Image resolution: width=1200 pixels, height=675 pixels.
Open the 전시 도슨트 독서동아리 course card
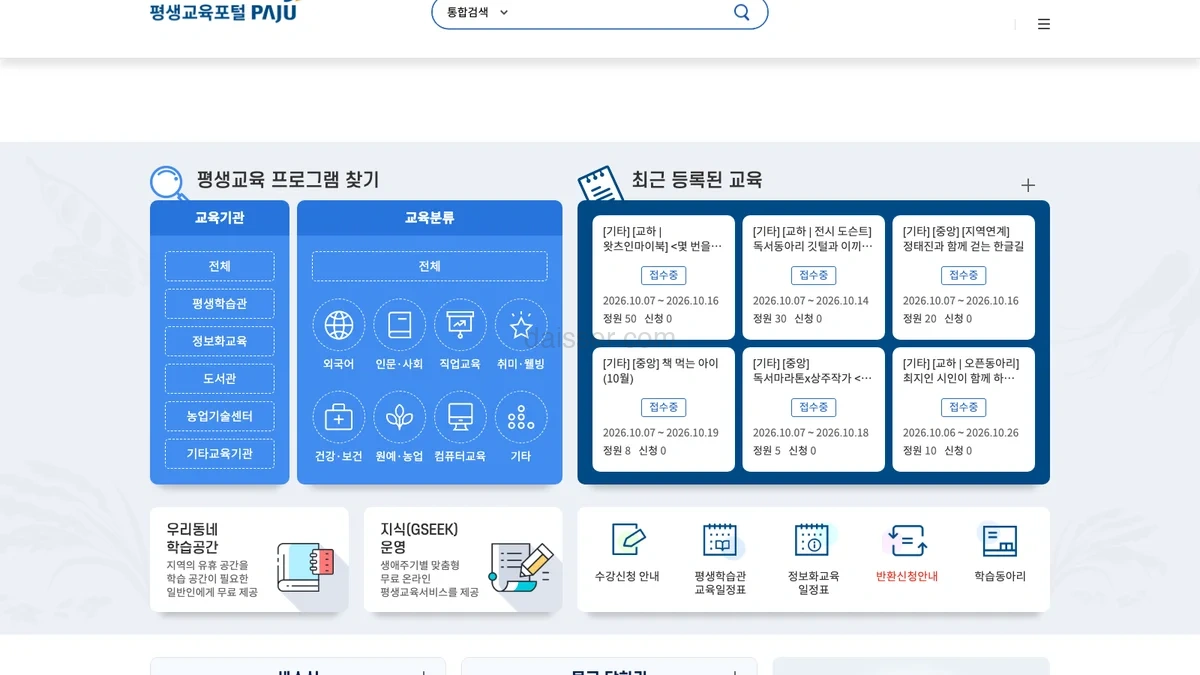(814, 277)
